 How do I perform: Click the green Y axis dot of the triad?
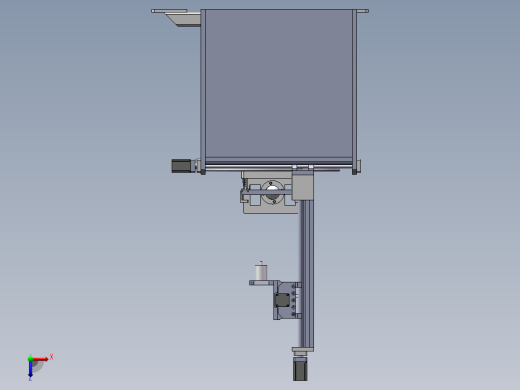pyautogui.click(x=30, y=359)
